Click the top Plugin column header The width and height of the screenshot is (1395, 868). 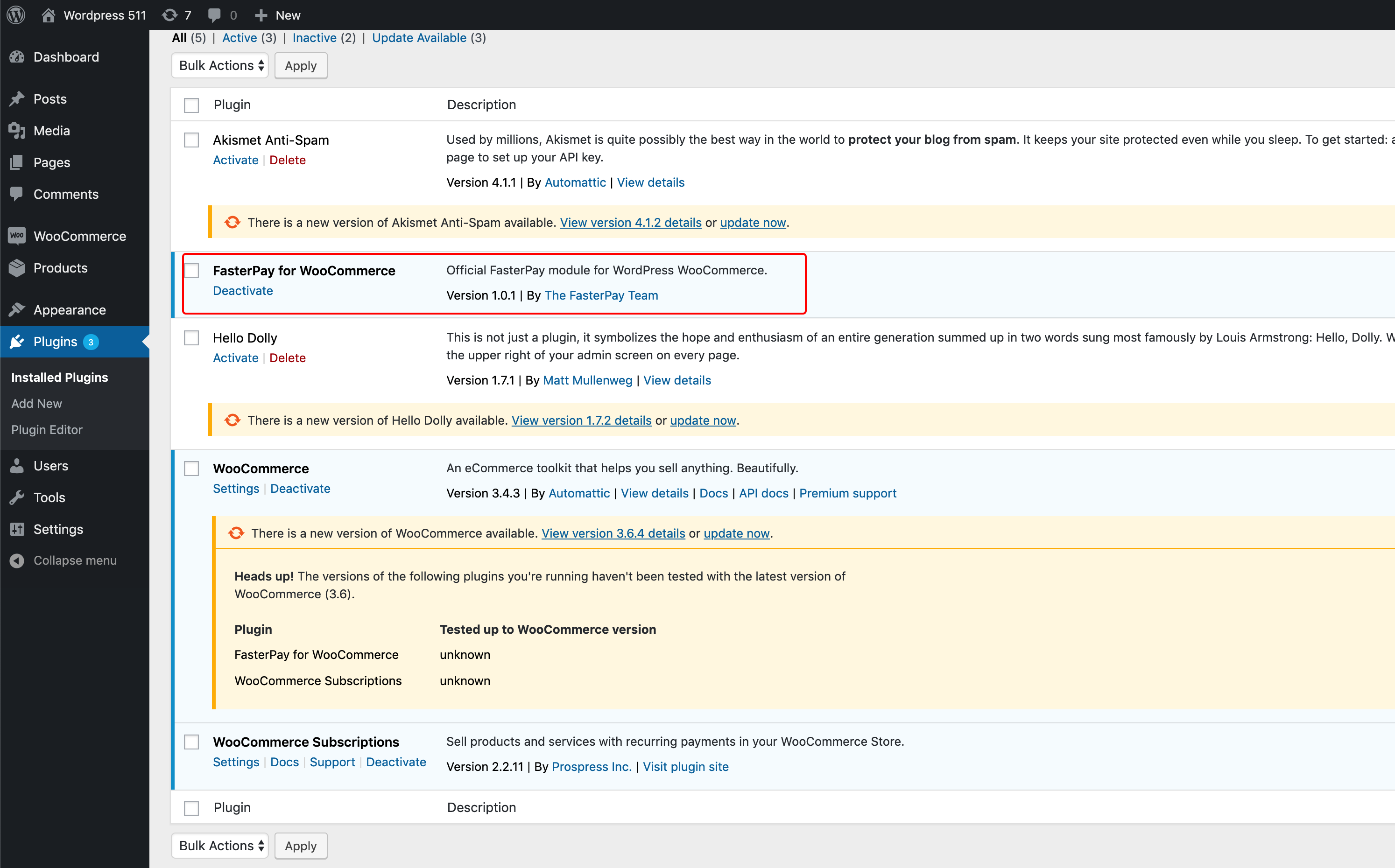click(x=232, y=105)
